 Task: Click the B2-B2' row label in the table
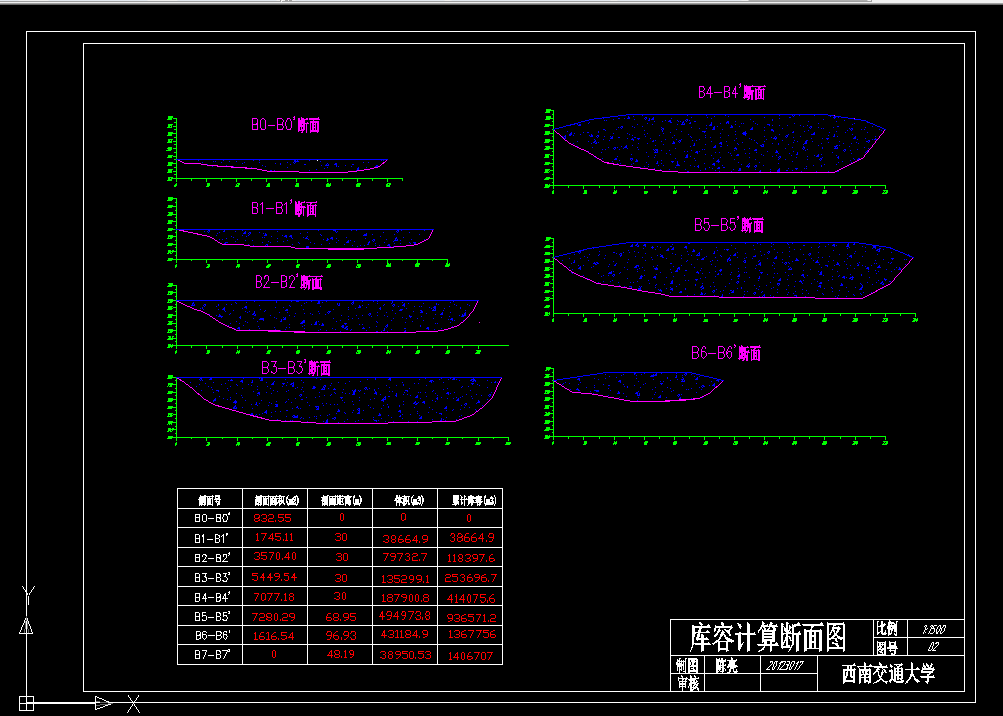(212, 557)
